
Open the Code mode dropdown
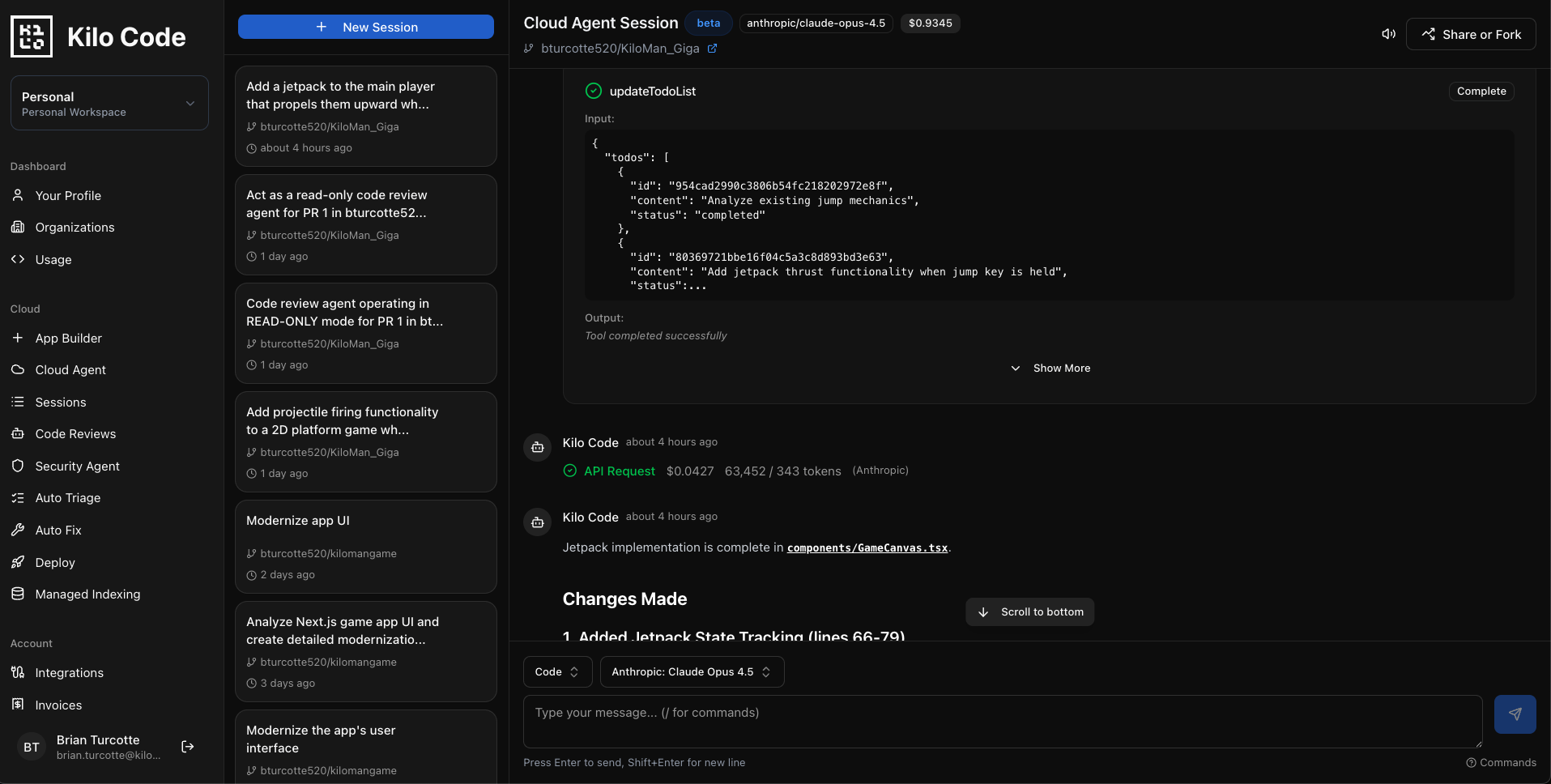[x=556, y=671]
